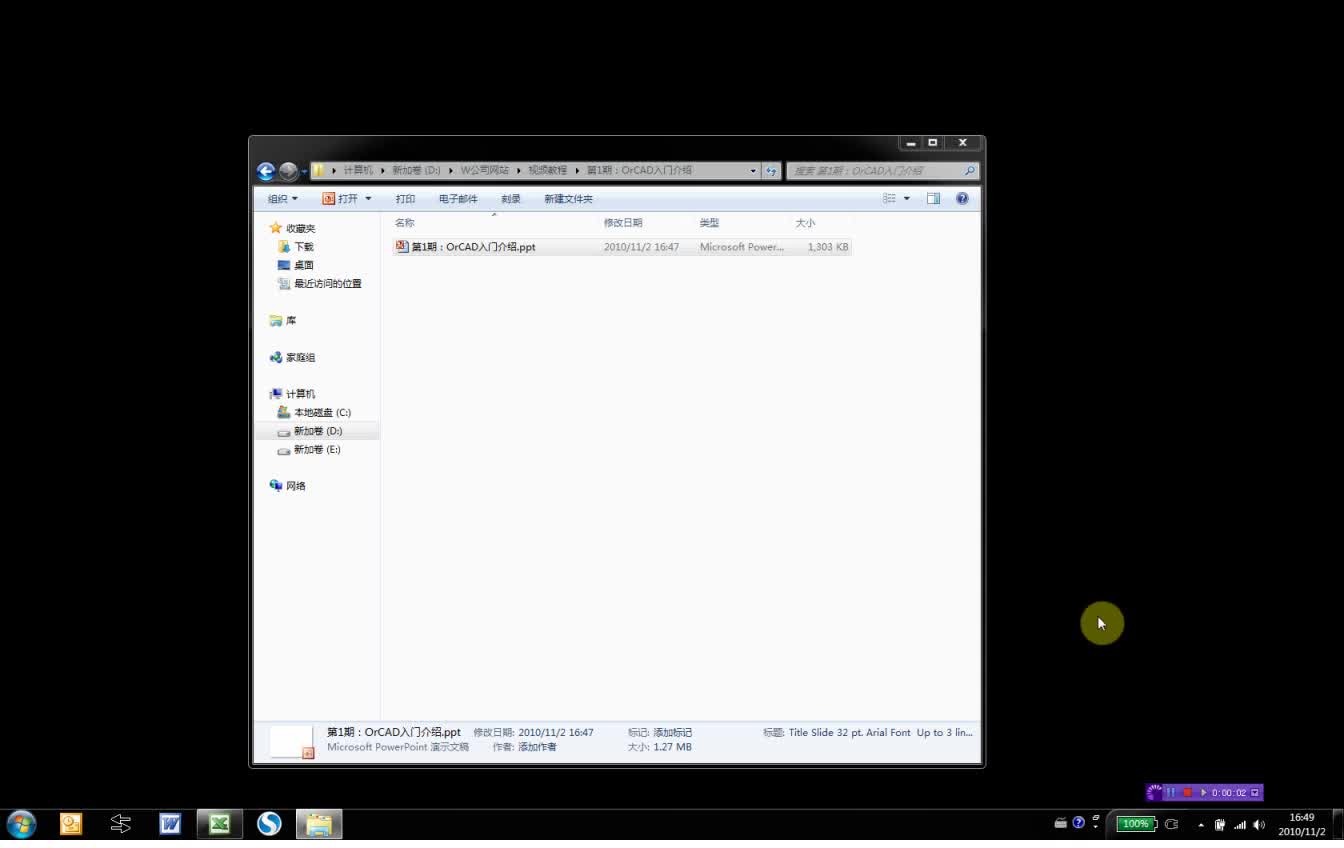Refresh the folder via address bar refresh icon

pos(771,171)
